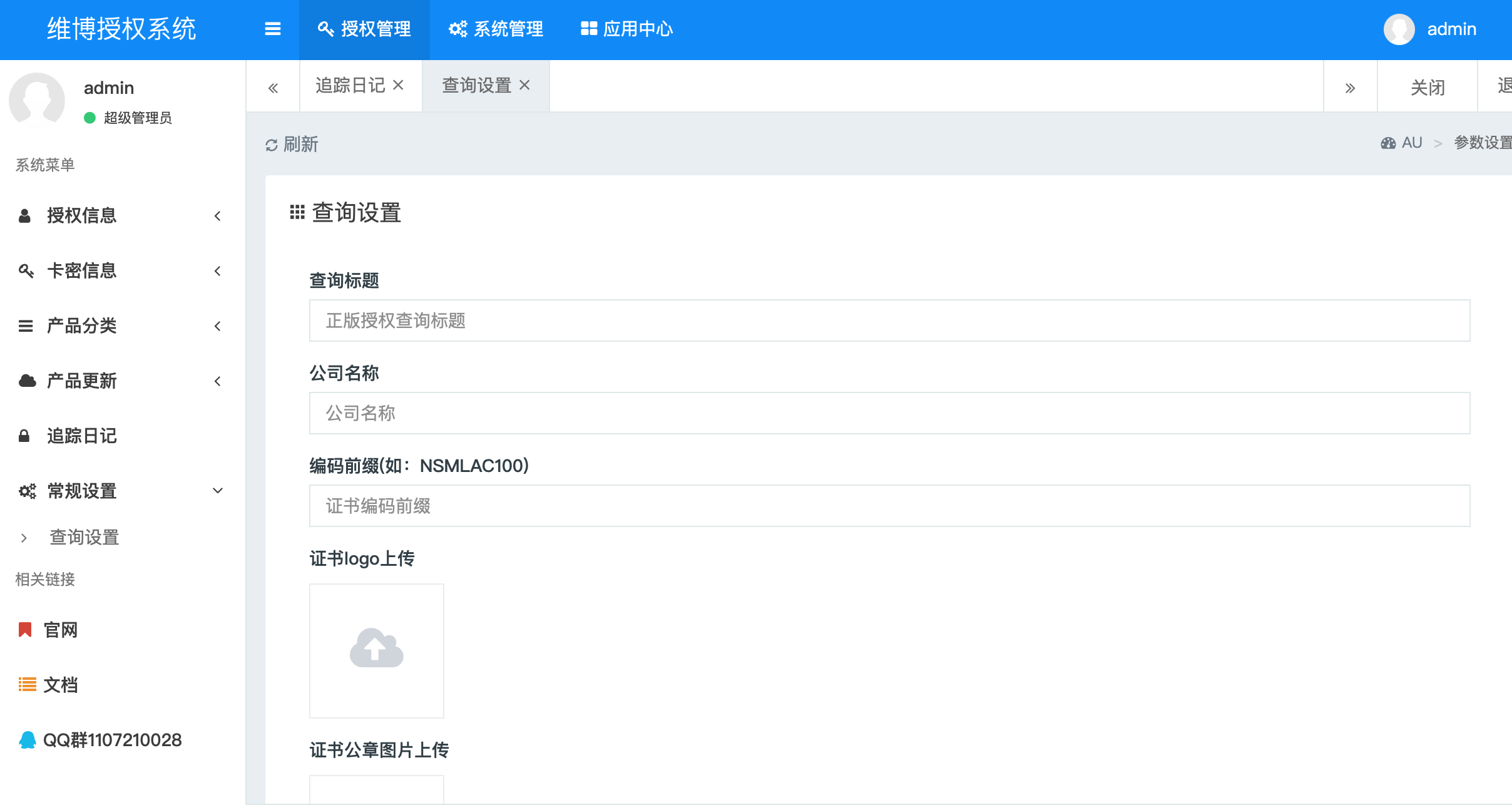
Task: Click the refresh icon next to 刷新
Action: (x=271, y=145)
